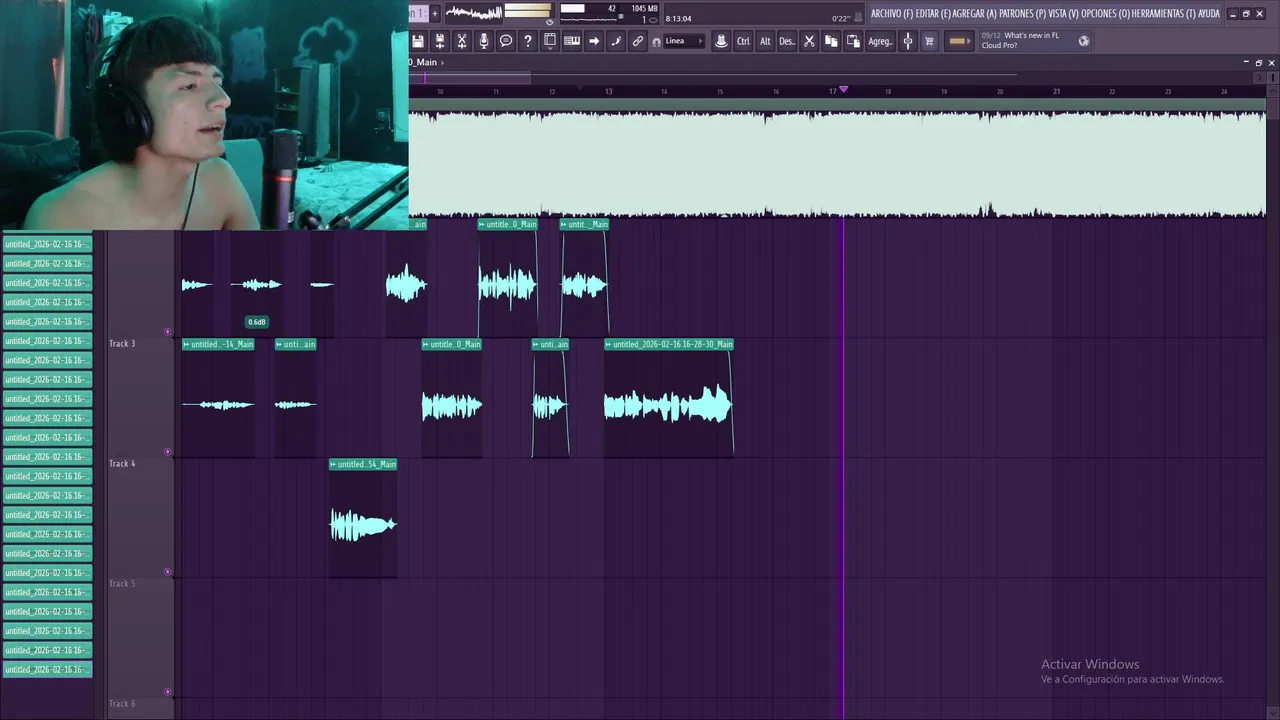Image resolution: width=1280 pixels, height=720 pixels.
Task: Click the vertical slider tool icon after Agreg.
Action: (x=908, y=41)
